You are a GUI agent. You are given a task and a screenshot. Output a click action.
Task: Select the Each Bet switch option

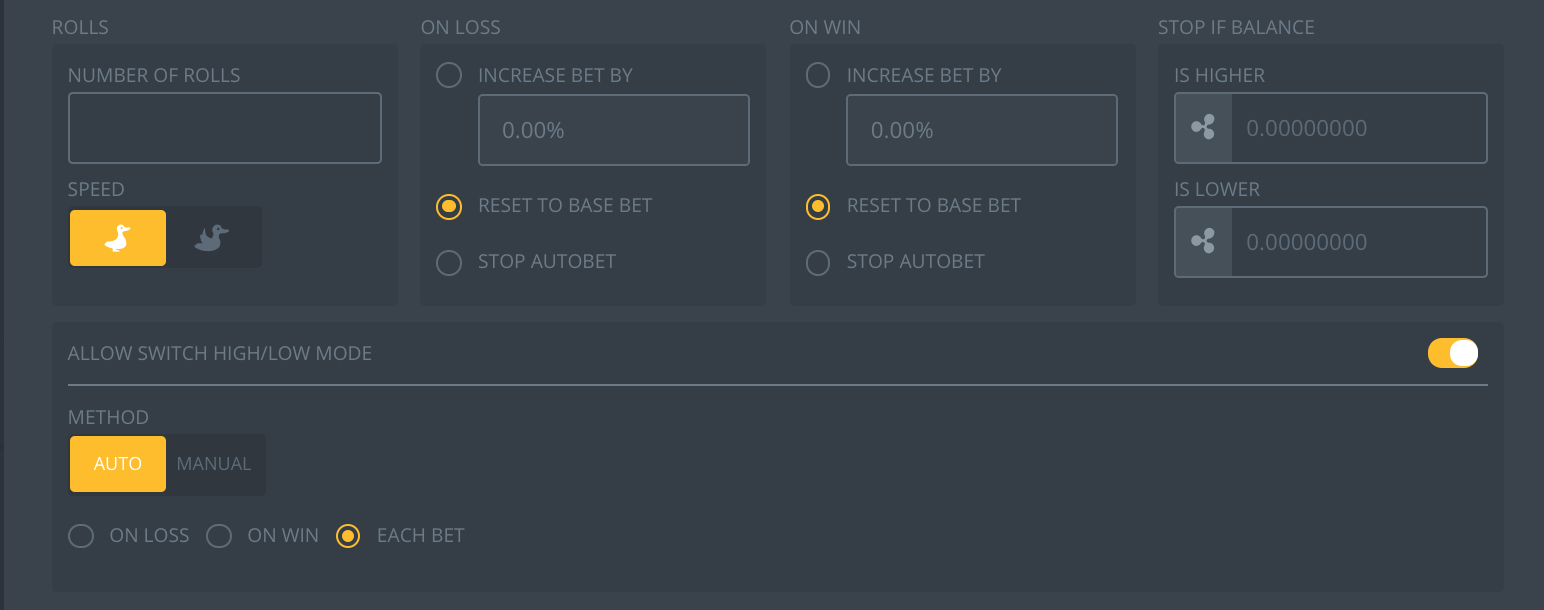[348, 536]
